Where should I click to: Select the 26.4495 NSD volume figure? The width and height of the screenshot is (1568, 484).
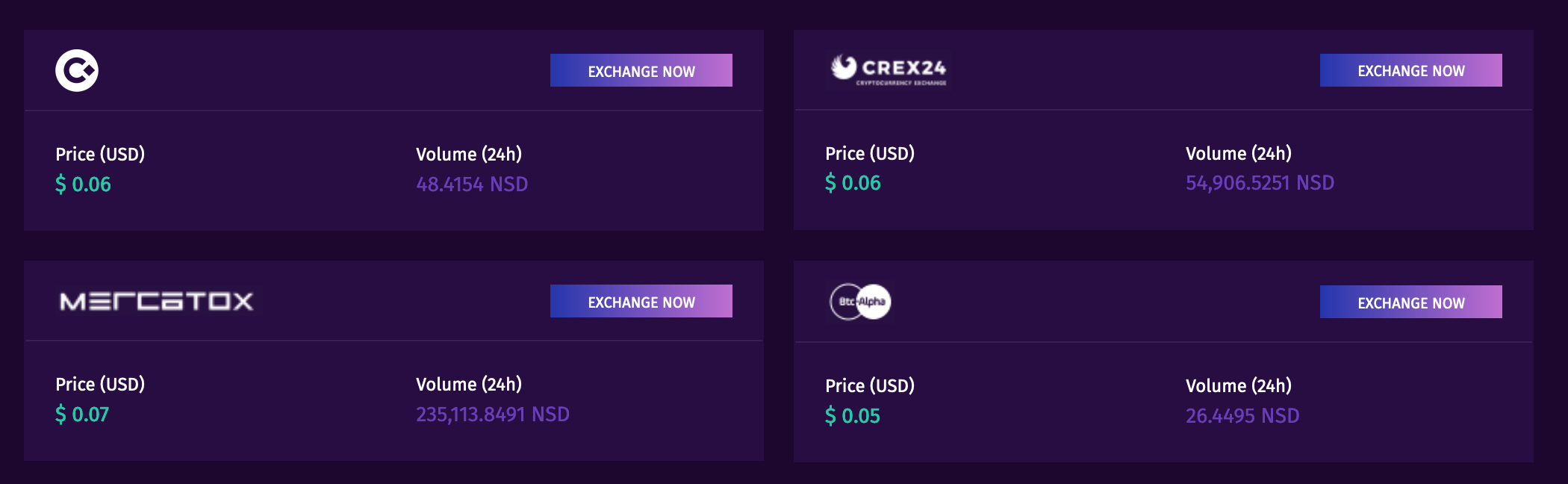click(1242, 416)
